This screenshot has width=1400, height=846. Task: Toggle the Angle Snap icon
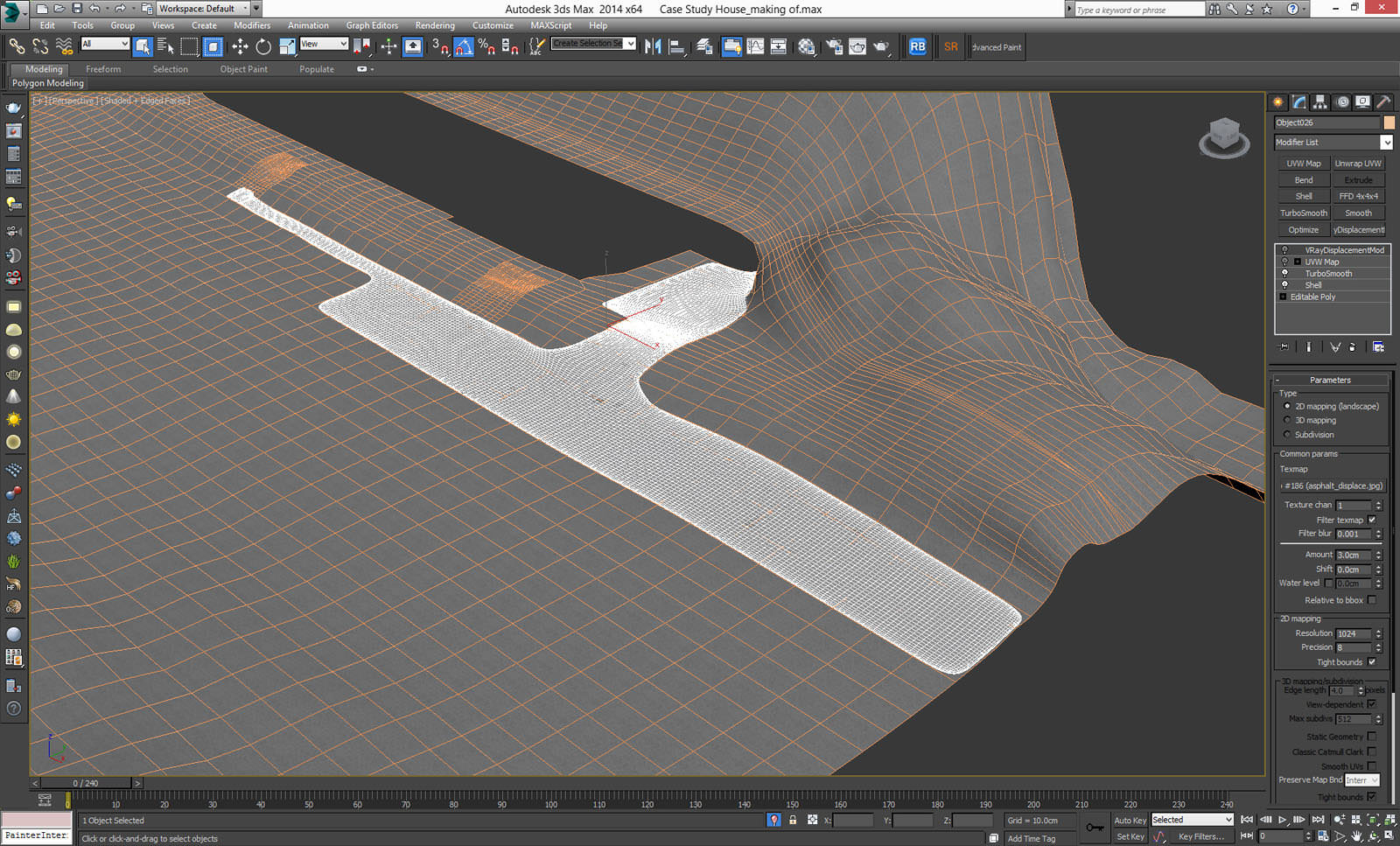(464, 46)
